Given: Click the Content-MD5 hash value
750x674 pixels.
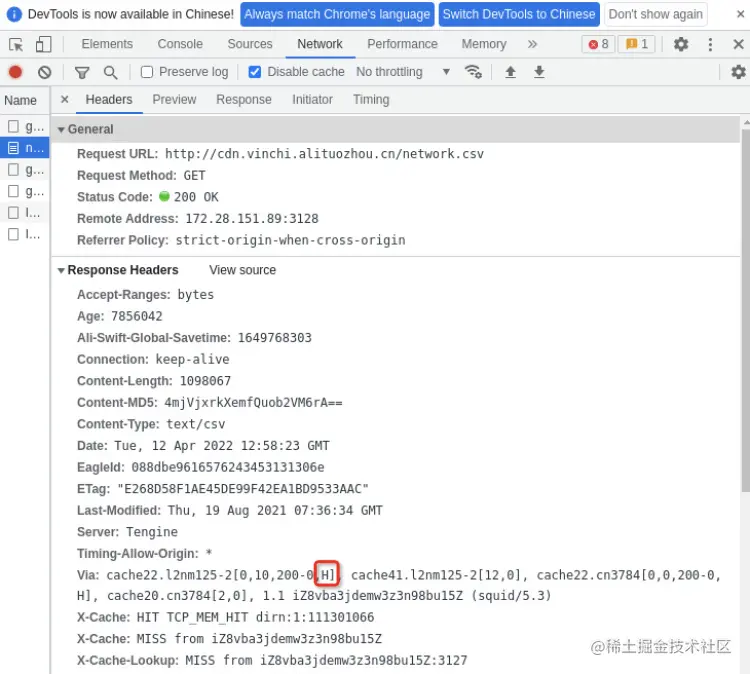Looking at the screenshot, I should (x=254, y=403).
